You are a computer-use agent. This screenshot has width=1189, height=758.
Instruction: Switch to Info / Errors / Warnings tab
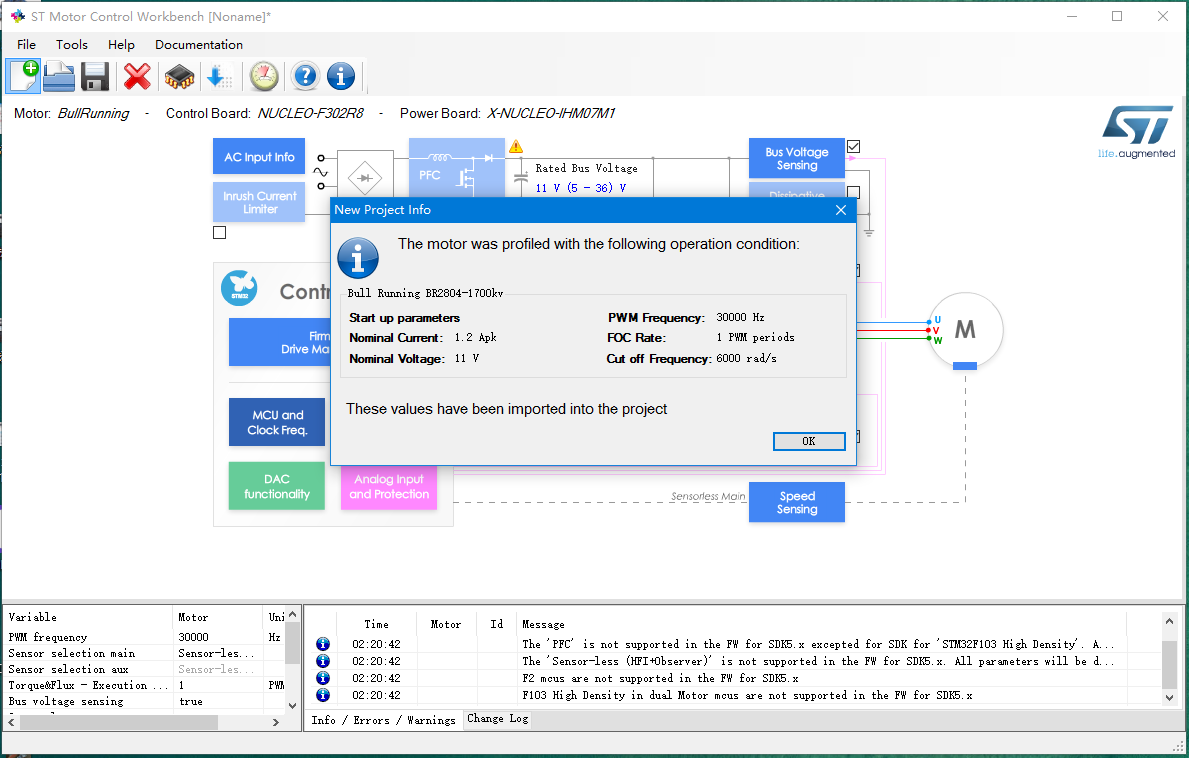click(x=383, y=720)
